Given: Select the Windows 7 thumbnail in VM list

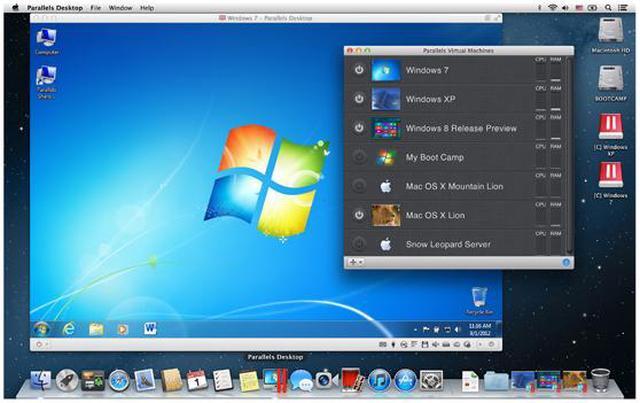Looking at the screenshot, I should (x=386, y=70).
